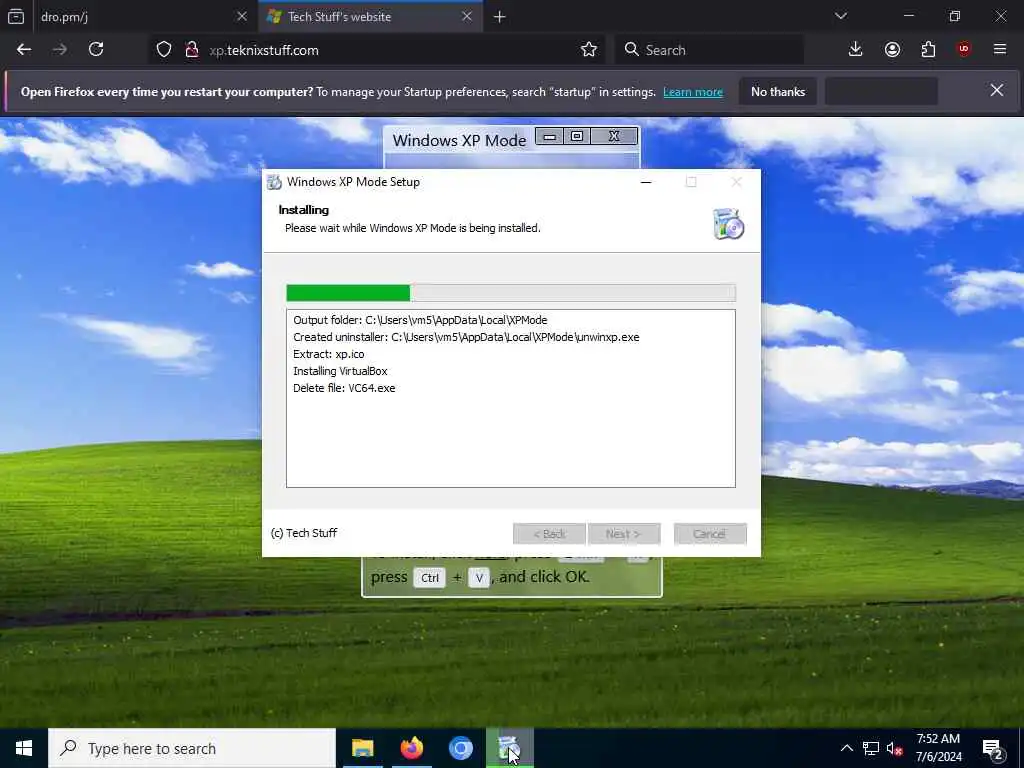Open File Explorer from the taskbar
This screenshot has height=768, width=1024.
pyautogui.click(x=362, y=748)
